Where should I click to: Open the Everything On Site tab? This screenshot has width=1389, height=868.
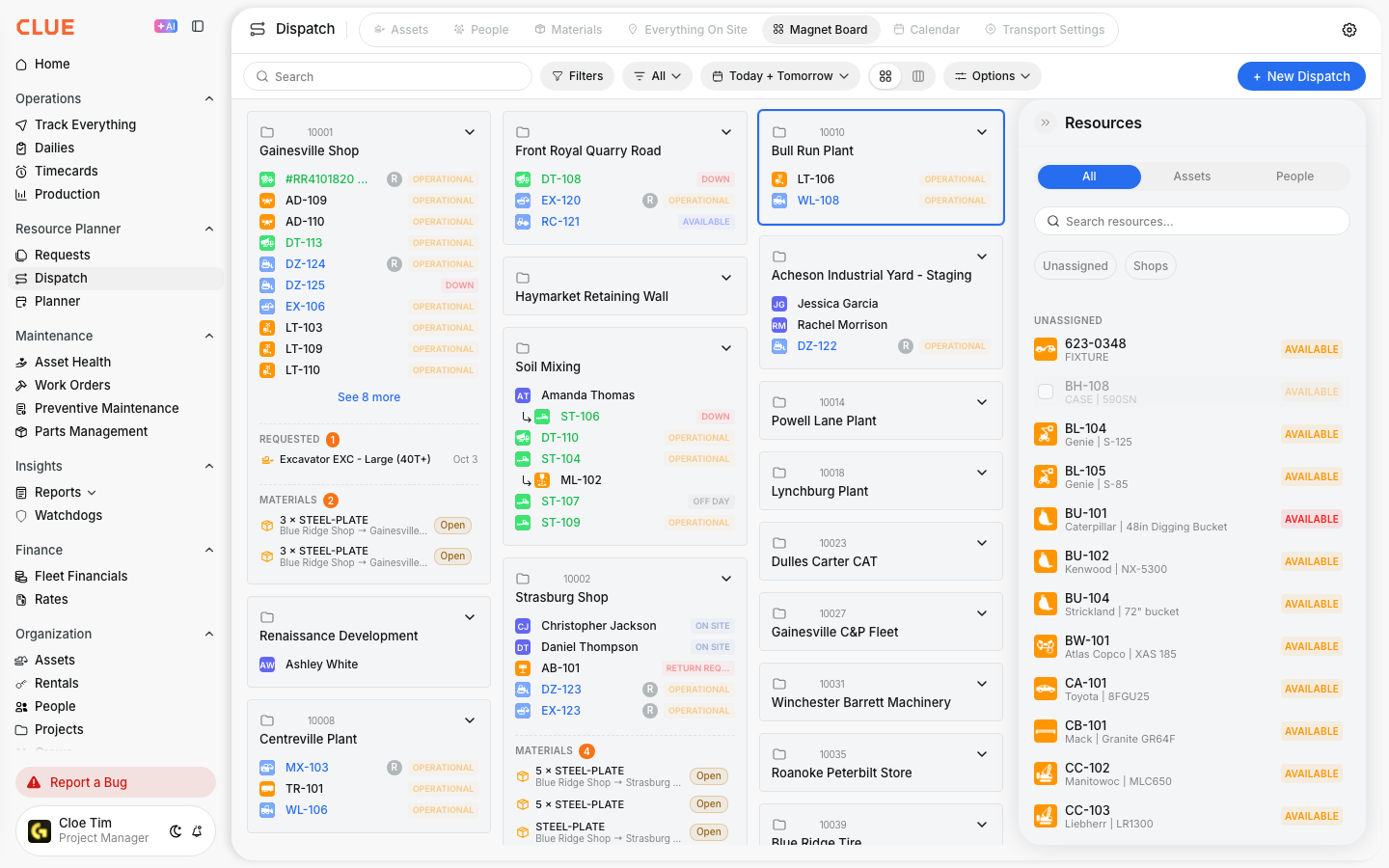coord(687,30)
